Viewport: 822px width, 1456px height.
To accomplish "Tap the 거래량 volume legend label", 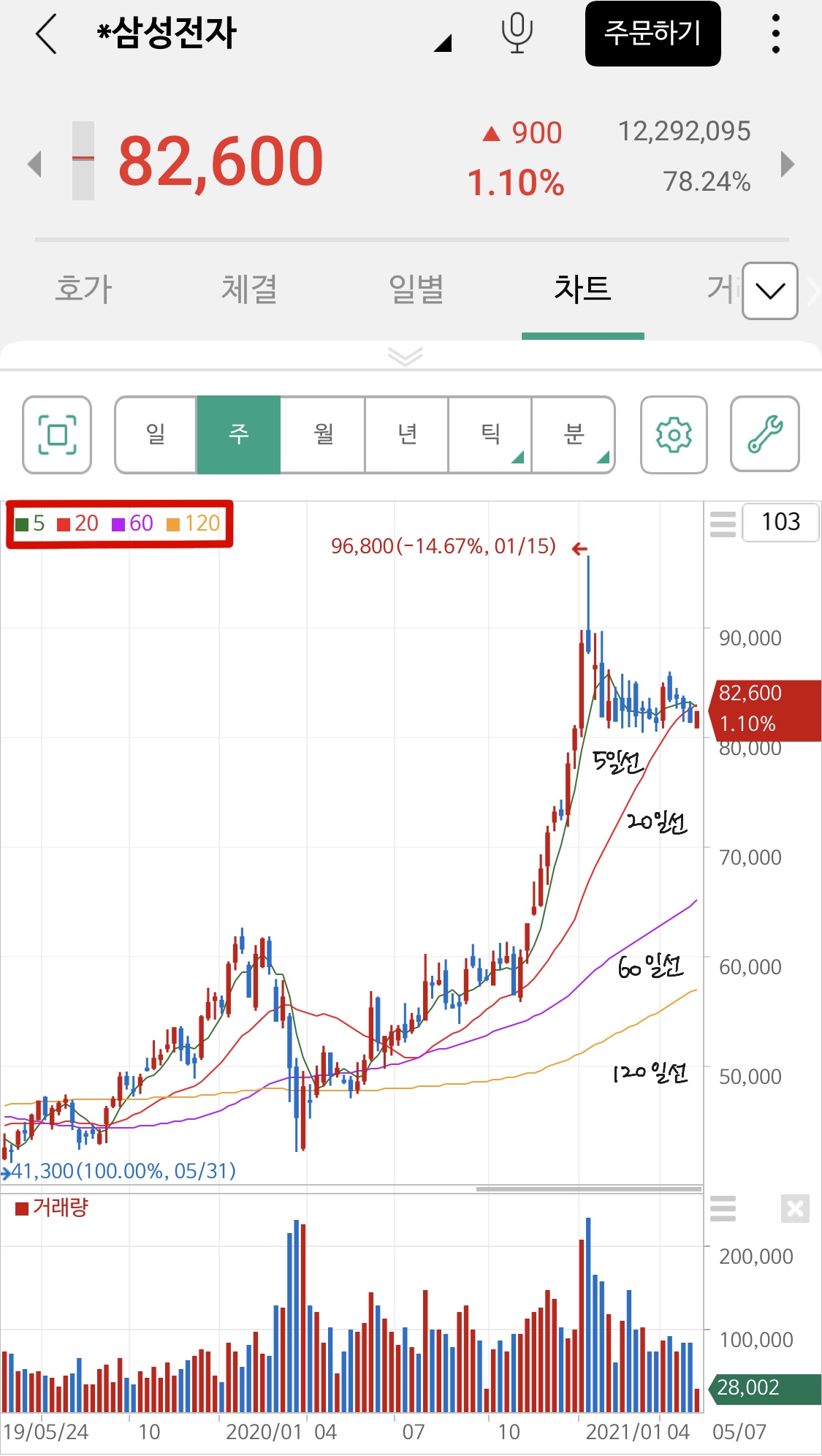I will point(52,1207).
